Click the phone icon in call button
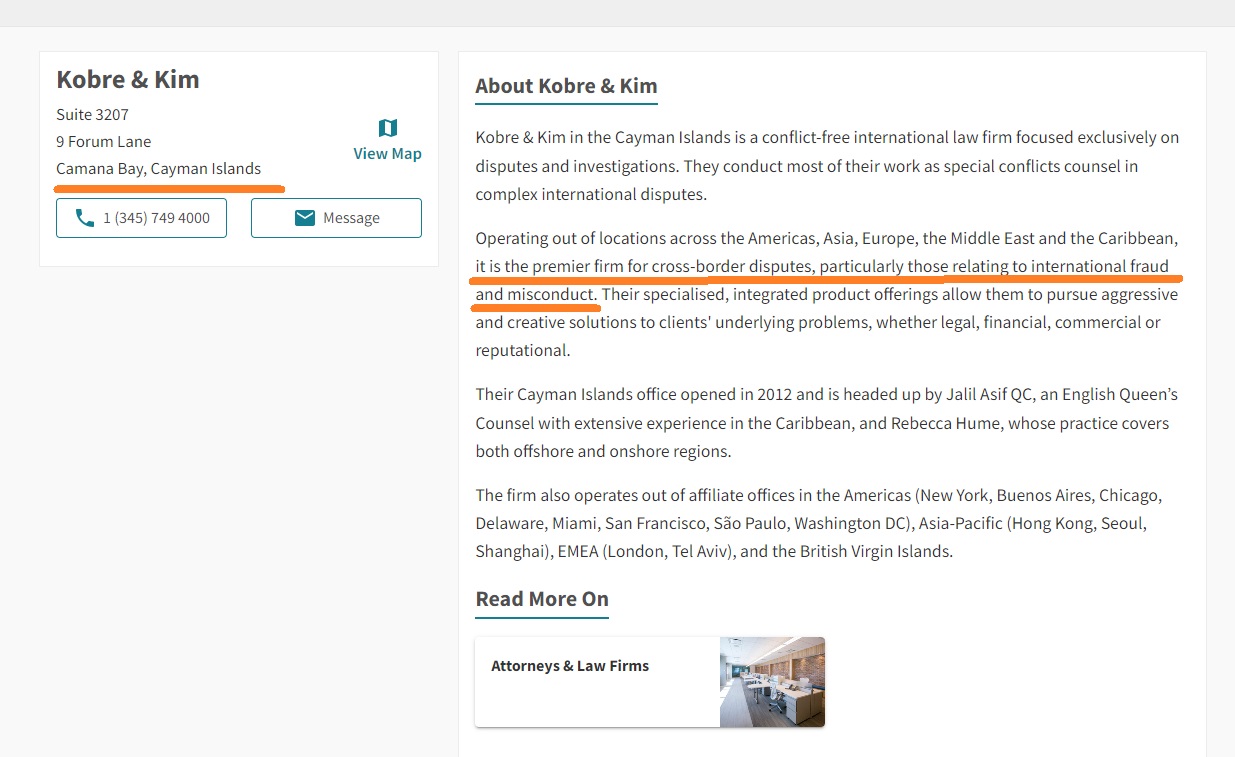Screen dimensions: 1235x757 85,218
